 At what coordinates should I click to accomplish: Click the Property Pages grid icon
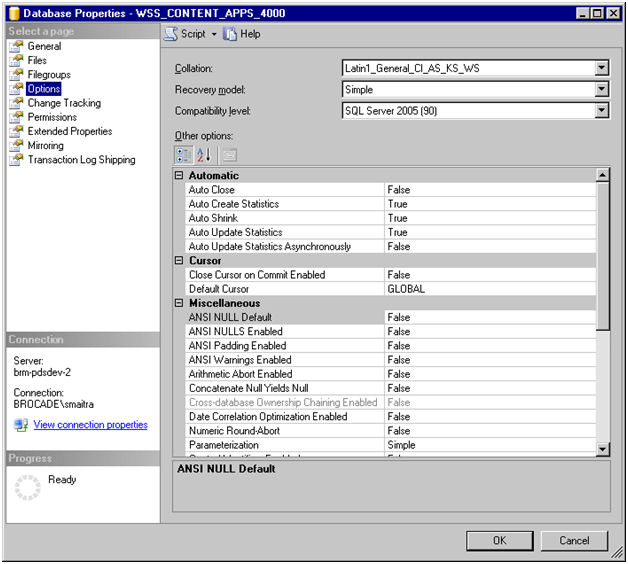(x=229, y=155)
